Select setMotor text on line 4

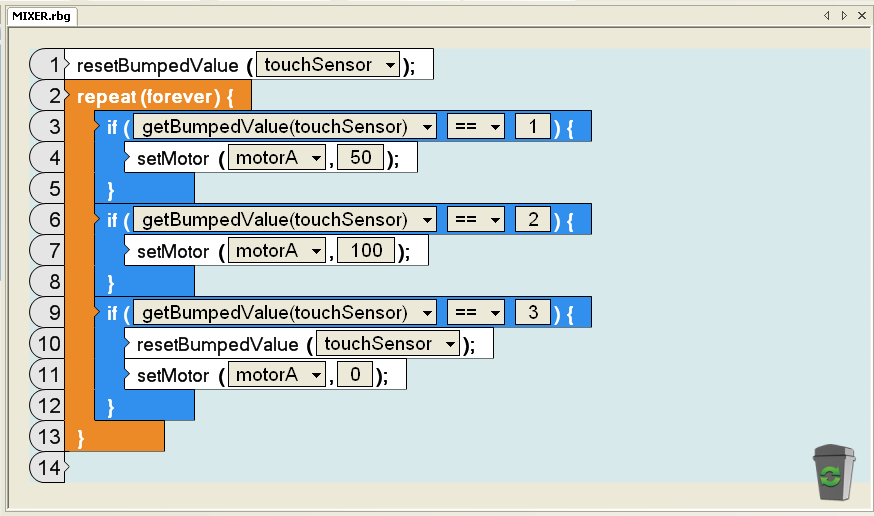click(x=173, y=159)
